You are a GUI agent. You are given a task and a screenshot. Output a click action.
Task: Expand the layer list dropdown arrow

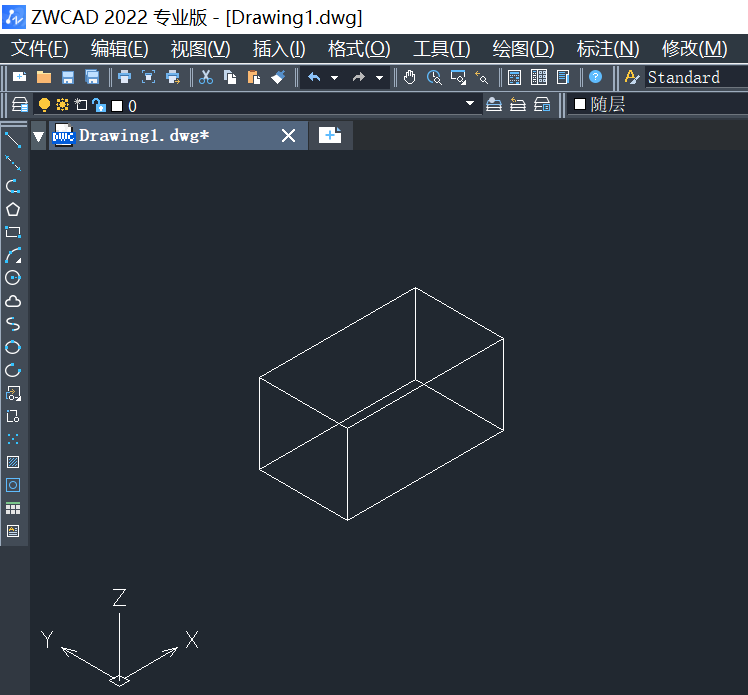tap(470, 104)
